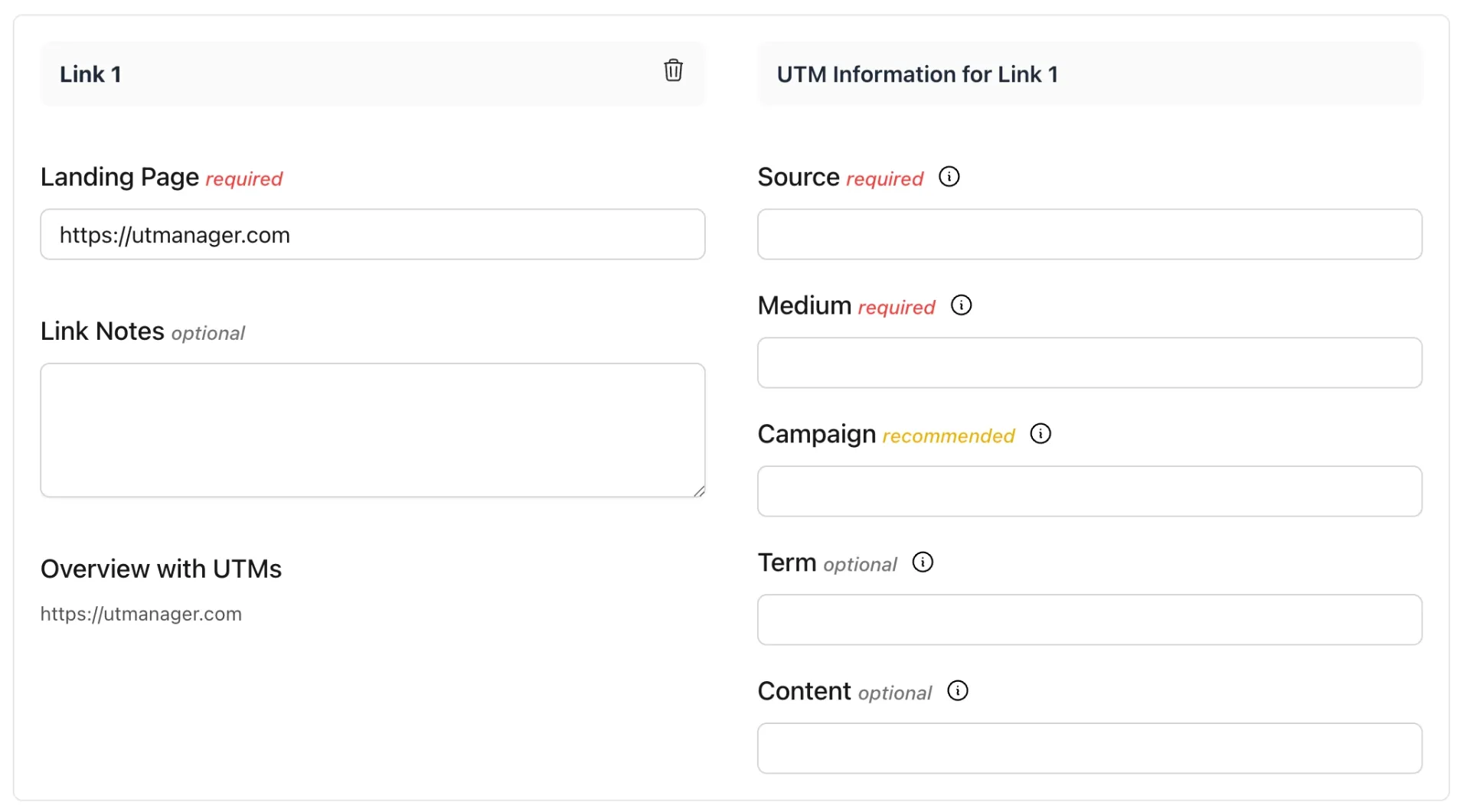Select the Overview URL https://utmanager.com text
Viewport: 1470px width, 812px height.
click(x=141, y=614)
